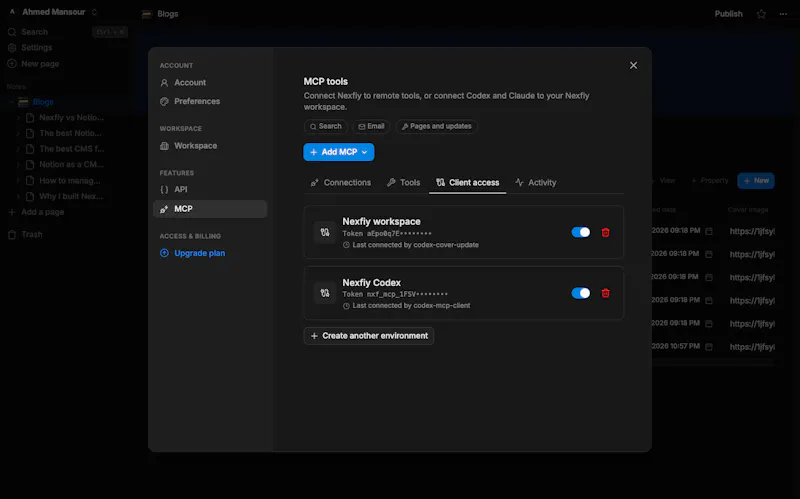Click the blue New button behind dialog
Image resolution: width=800 pixels, height=499 pixels.
[x=756, y=181]
